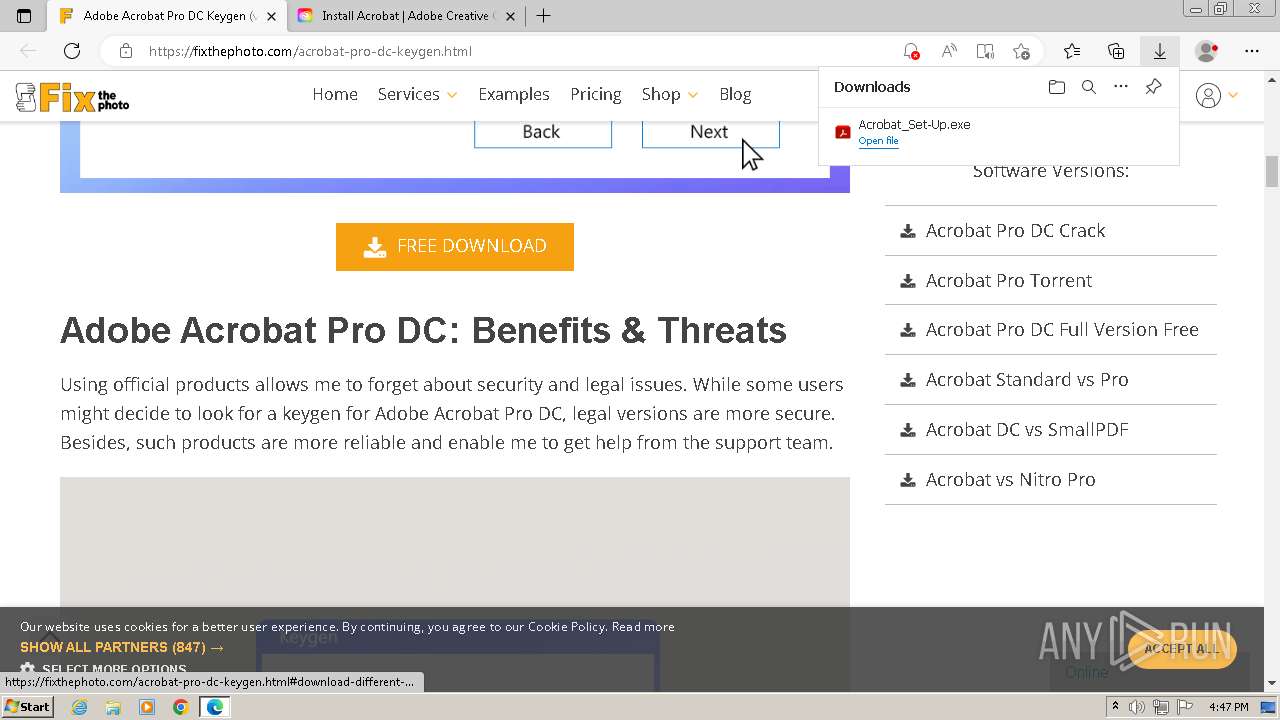Viewport: 1280px width, 720px height.
Task: Open media player taskbar icon
Action: coord(147,707)
